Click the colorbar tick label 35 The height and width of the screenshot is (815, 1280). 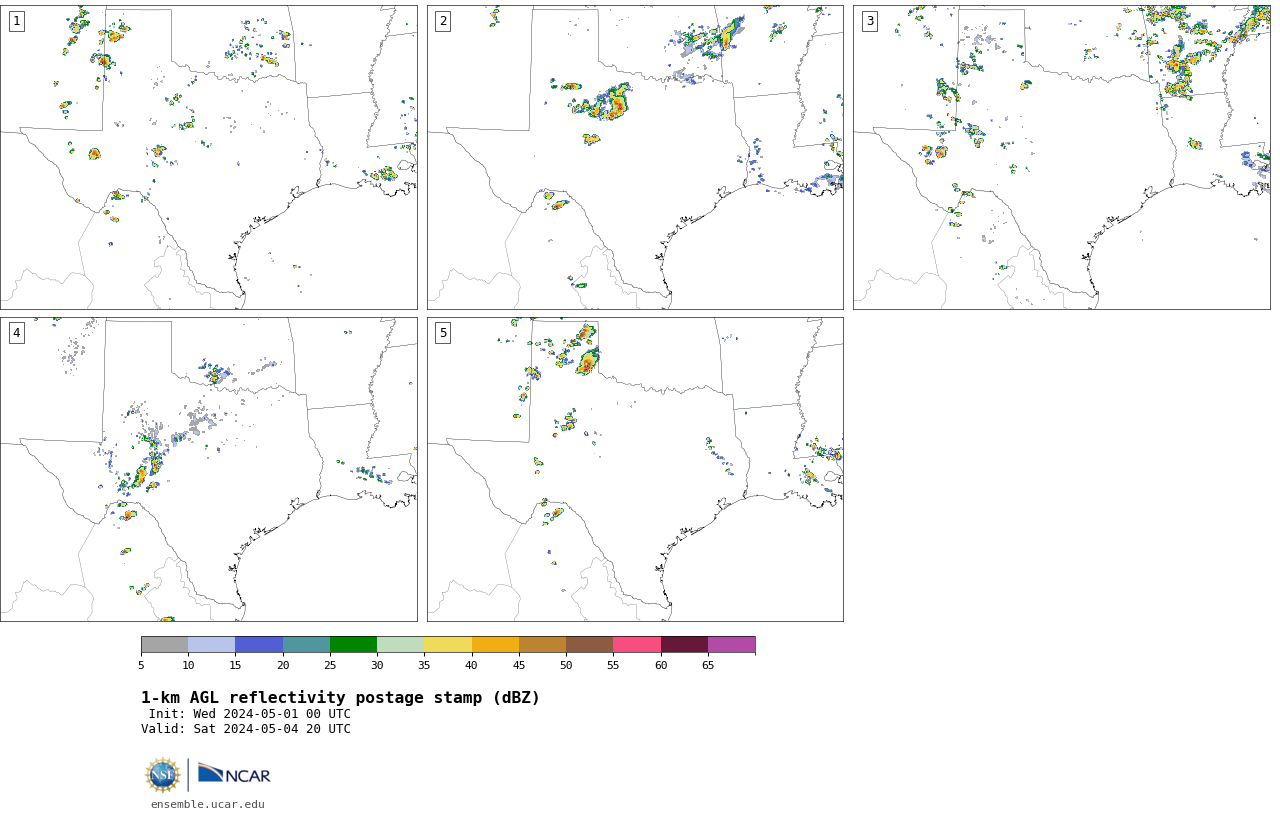pos(424,665)
